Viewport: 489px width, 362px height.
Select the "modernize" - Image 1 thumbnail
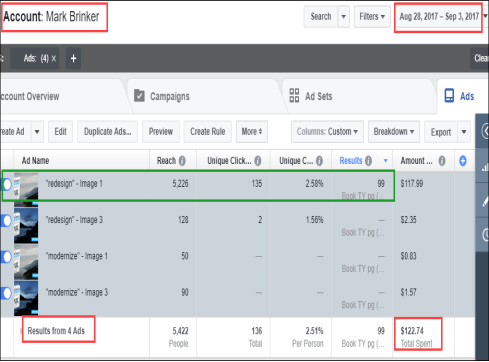(26, 262)
